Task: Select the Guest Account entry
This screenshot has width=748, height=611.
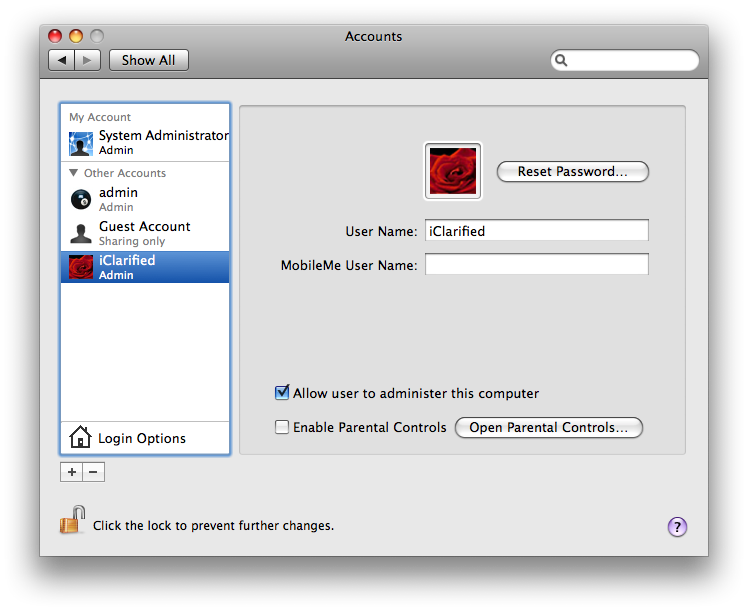Action: coord(145,233)
